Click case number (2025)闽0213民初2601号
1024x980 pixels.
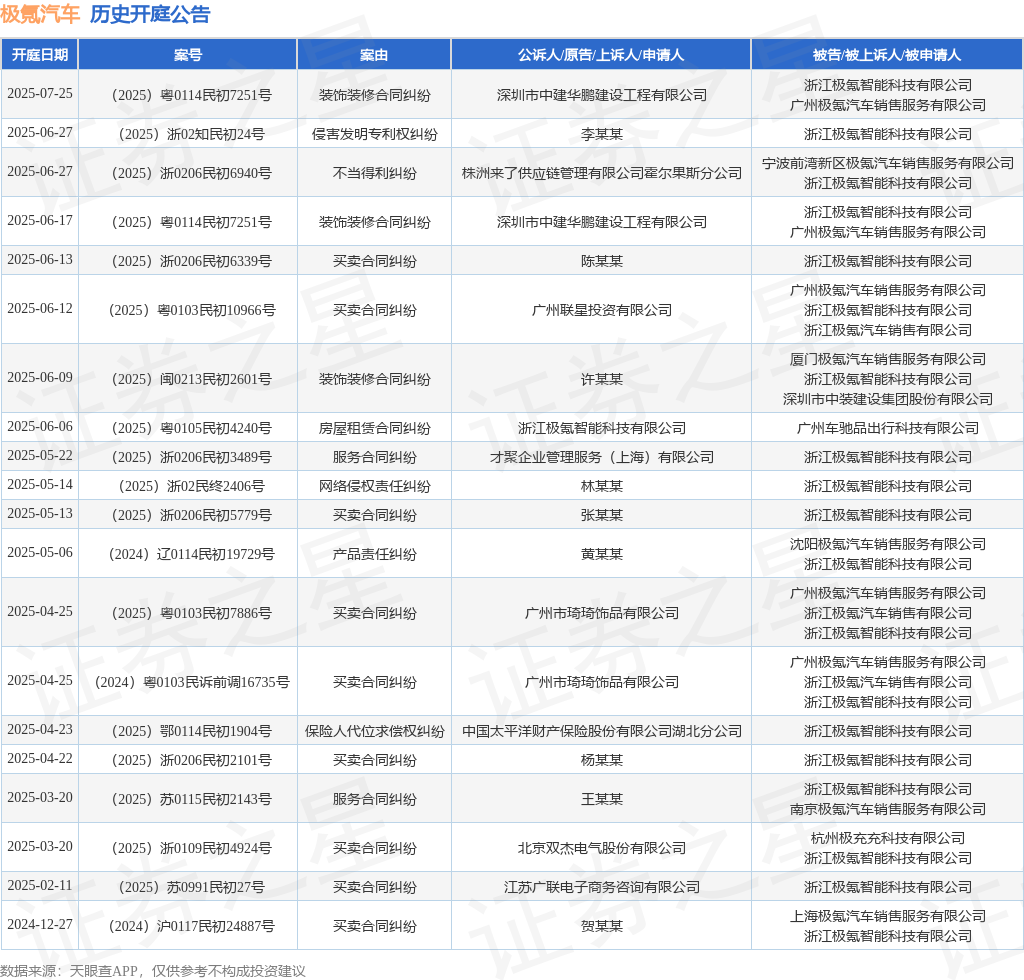coord(191,379)
